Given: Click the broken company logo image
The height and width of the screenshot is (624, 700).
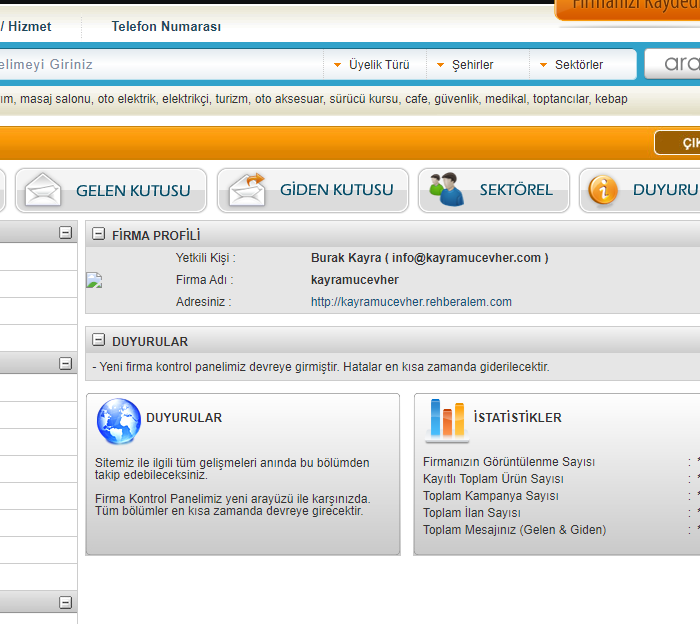Looking at the screenshot, I should (95, 281).
